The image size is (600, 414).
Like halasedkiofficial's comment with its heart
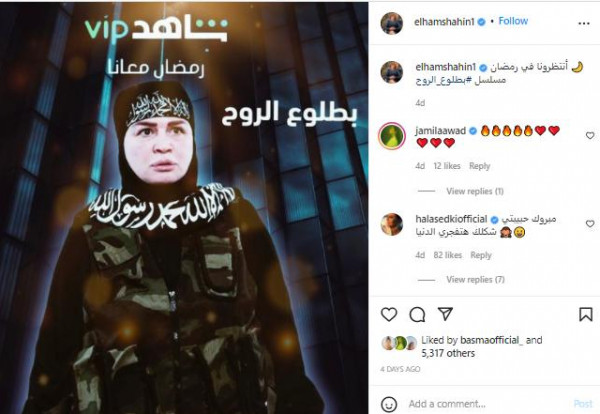pos(590,223)
